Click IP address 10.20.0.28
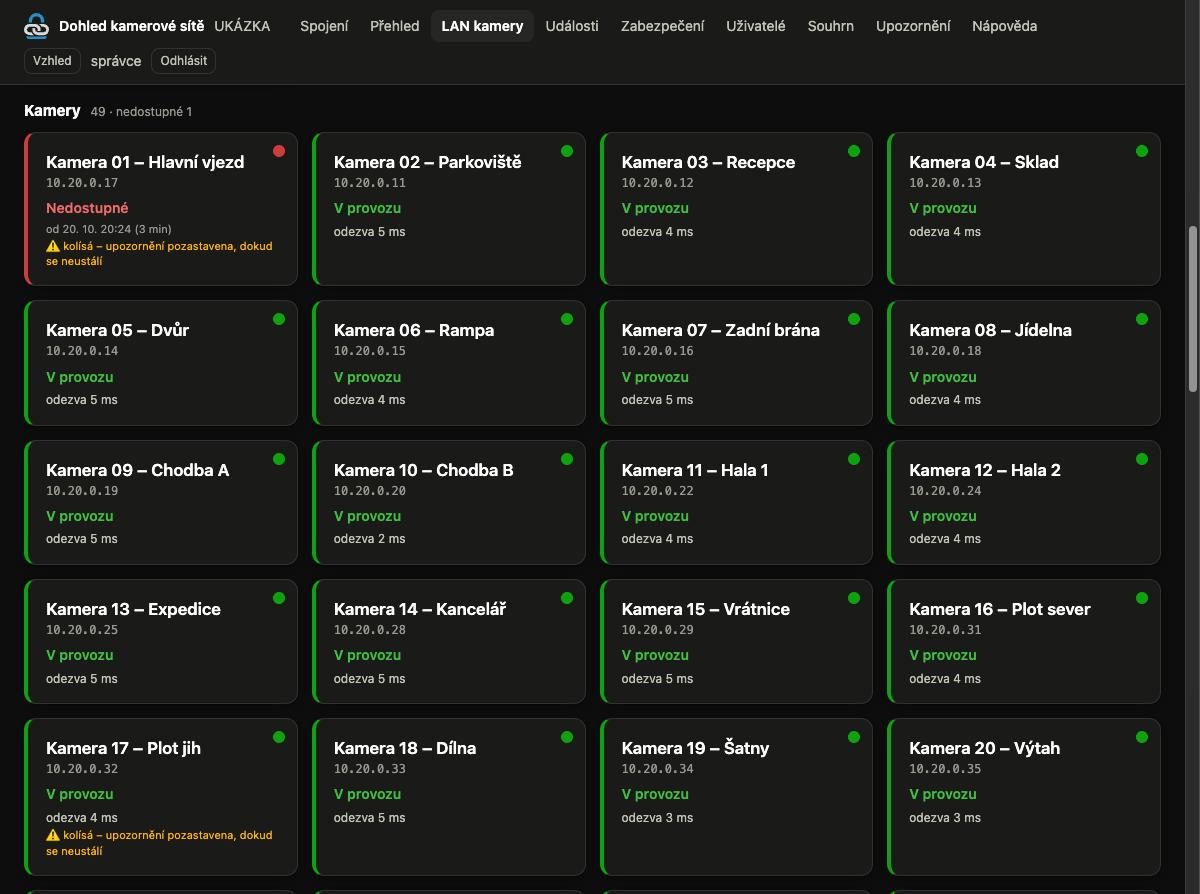 (370, 630)
